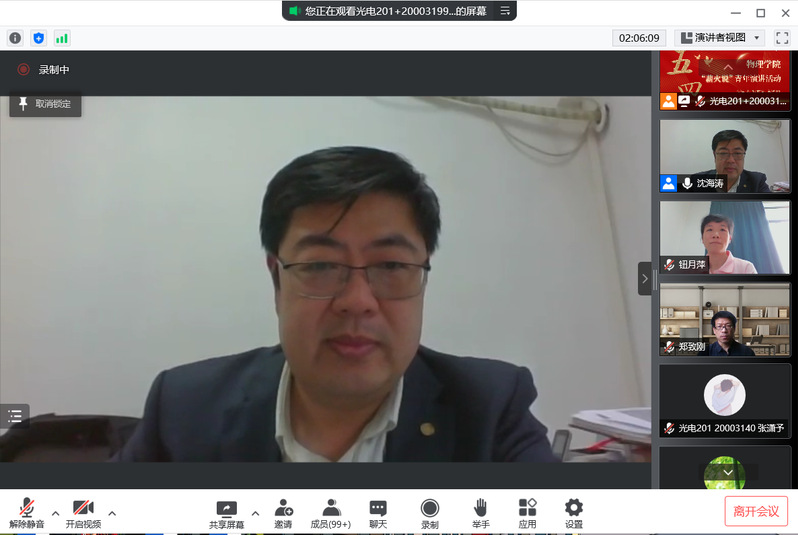Open menu on the screen-sharing banner
This screenshot has width=798, height=535.
pos(505,10)
